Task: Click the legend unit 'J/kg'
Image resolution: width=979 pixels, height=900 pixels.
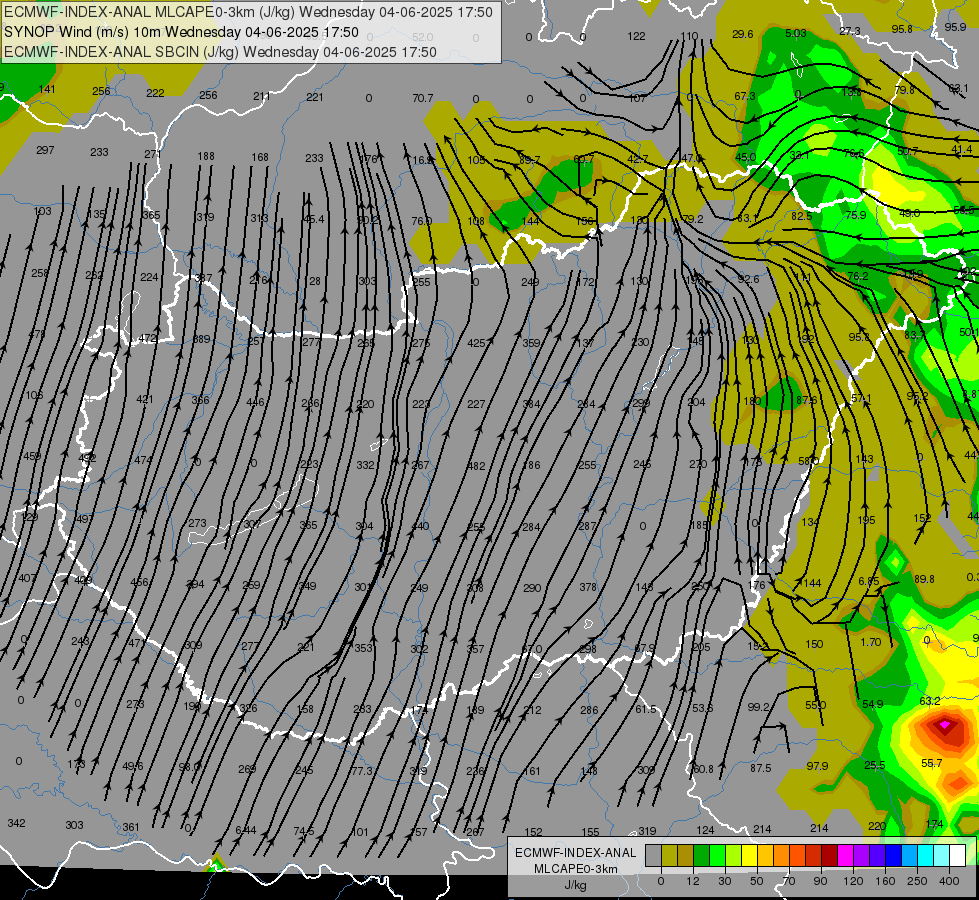Action: [575, 885]
